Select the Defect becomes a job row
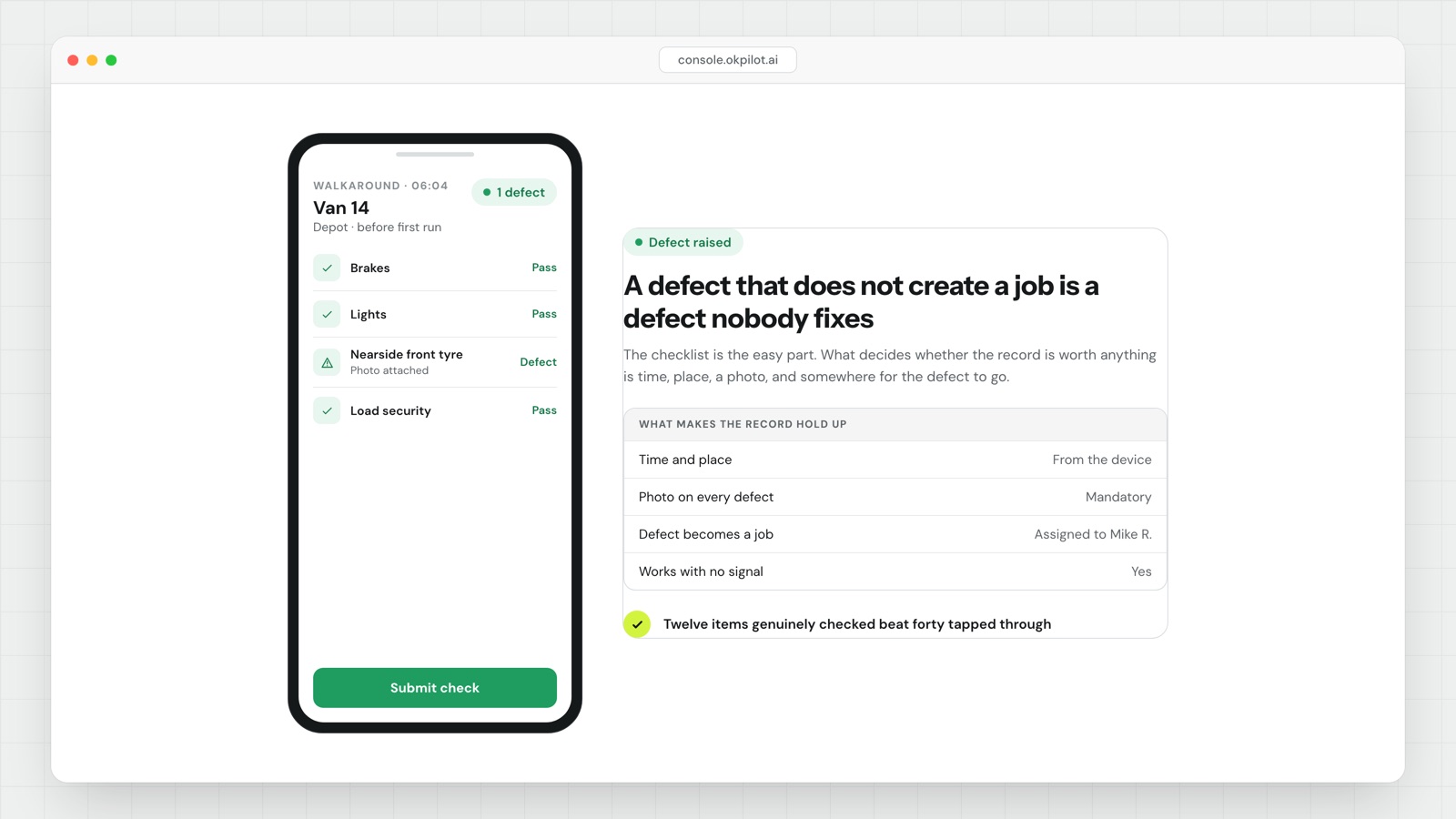The image size is (1456, 819). click(x=895, y=534)
